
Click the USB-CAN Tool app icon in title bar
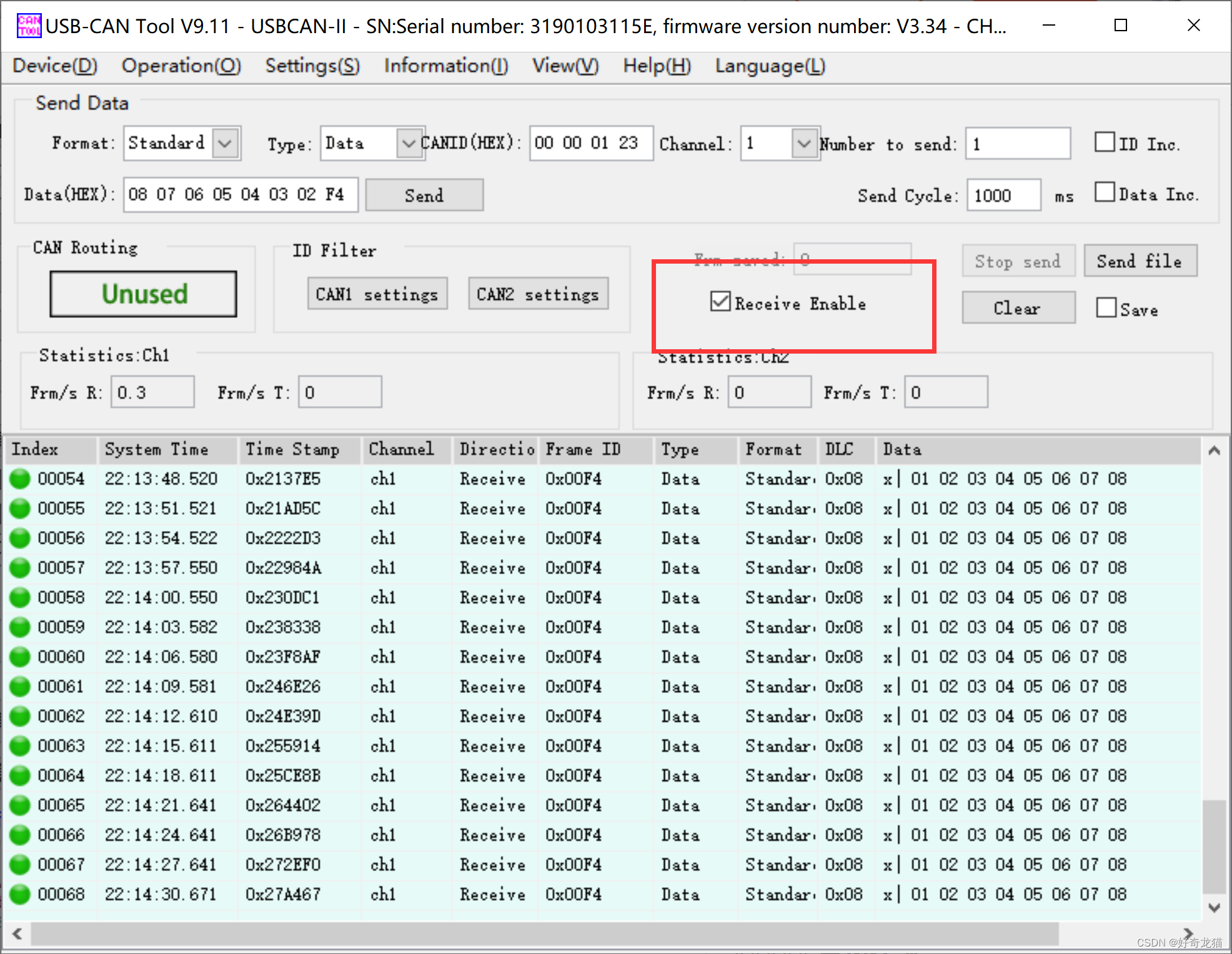coord(29,26)
